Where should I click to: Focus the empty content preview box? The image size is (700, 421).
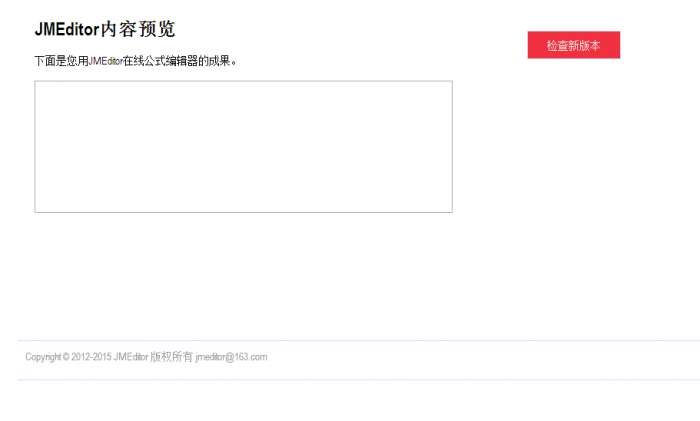pos(243,146)
